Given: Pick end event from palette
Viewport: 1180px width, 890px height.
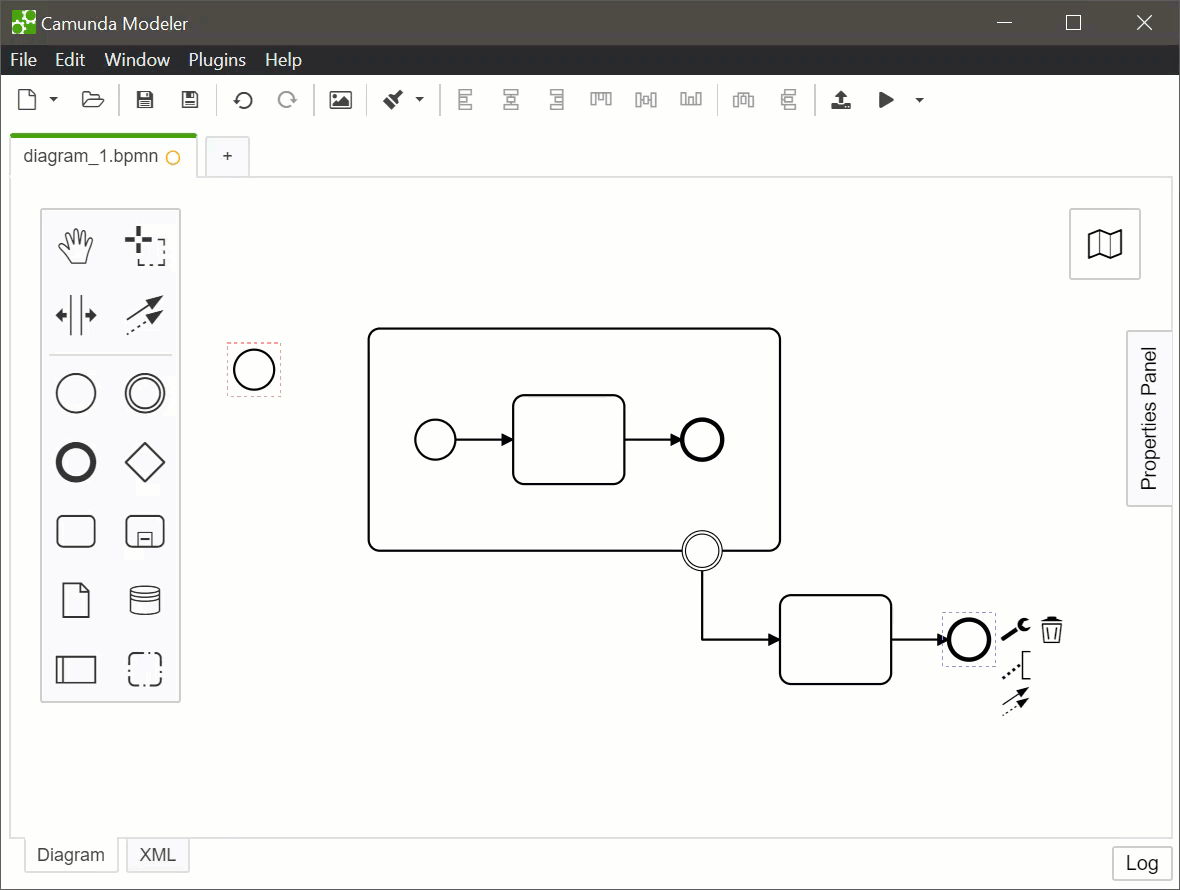Looking at the screenshot, I should pyautogui.click(x=76, y=462).
